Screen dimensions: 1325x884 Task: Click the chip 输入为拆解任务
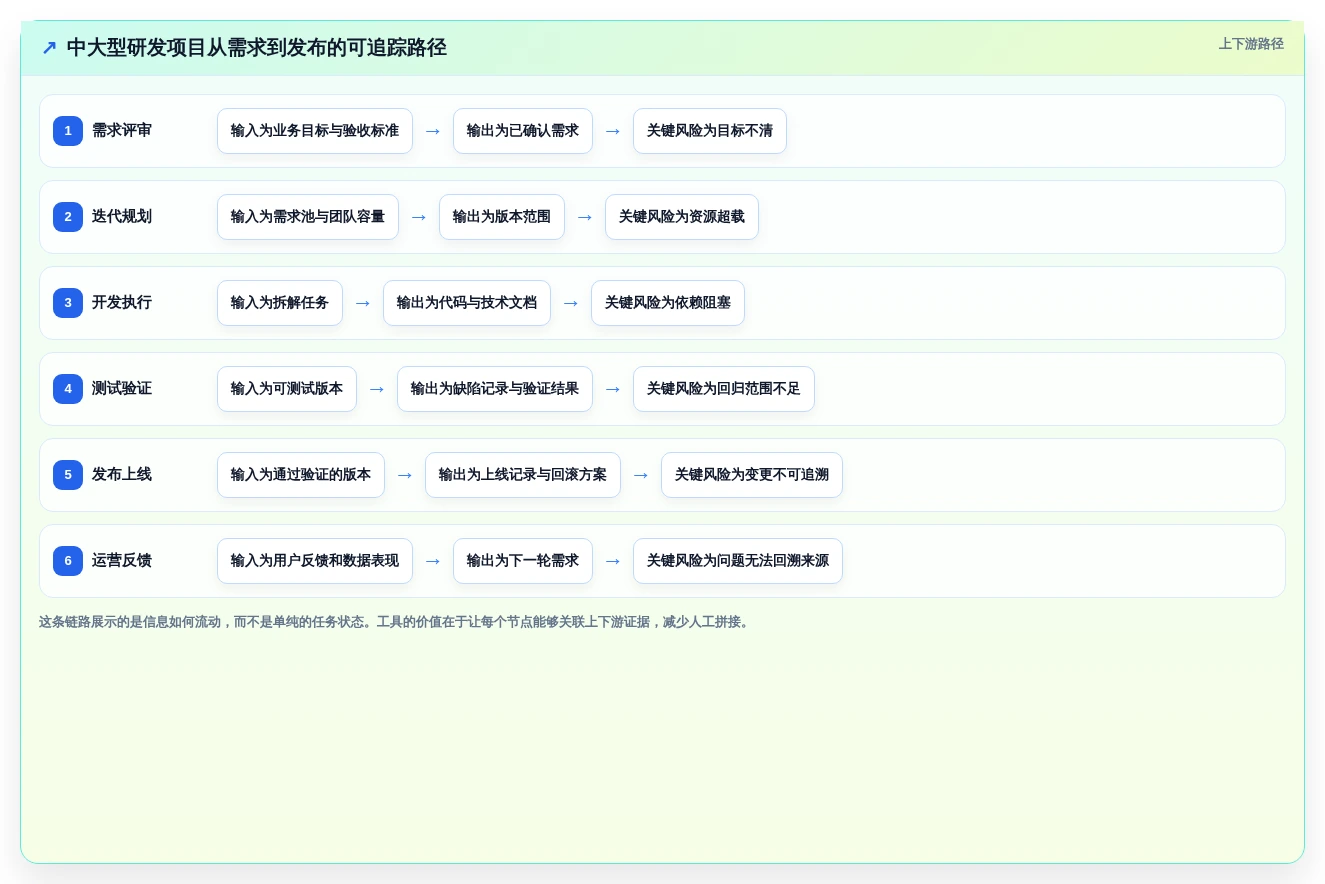[280, 303]
